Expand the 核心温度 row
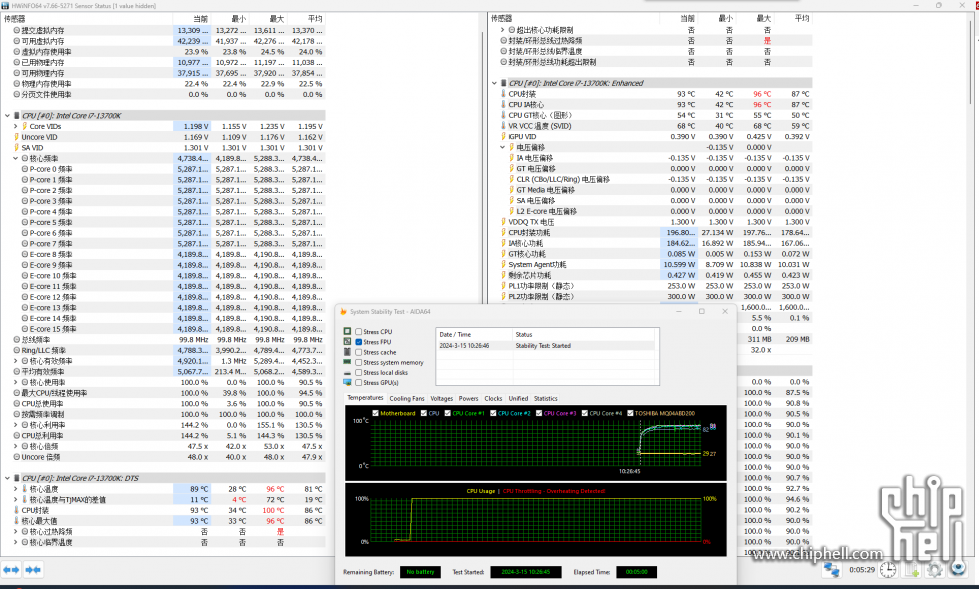 [x=16, y=489]
